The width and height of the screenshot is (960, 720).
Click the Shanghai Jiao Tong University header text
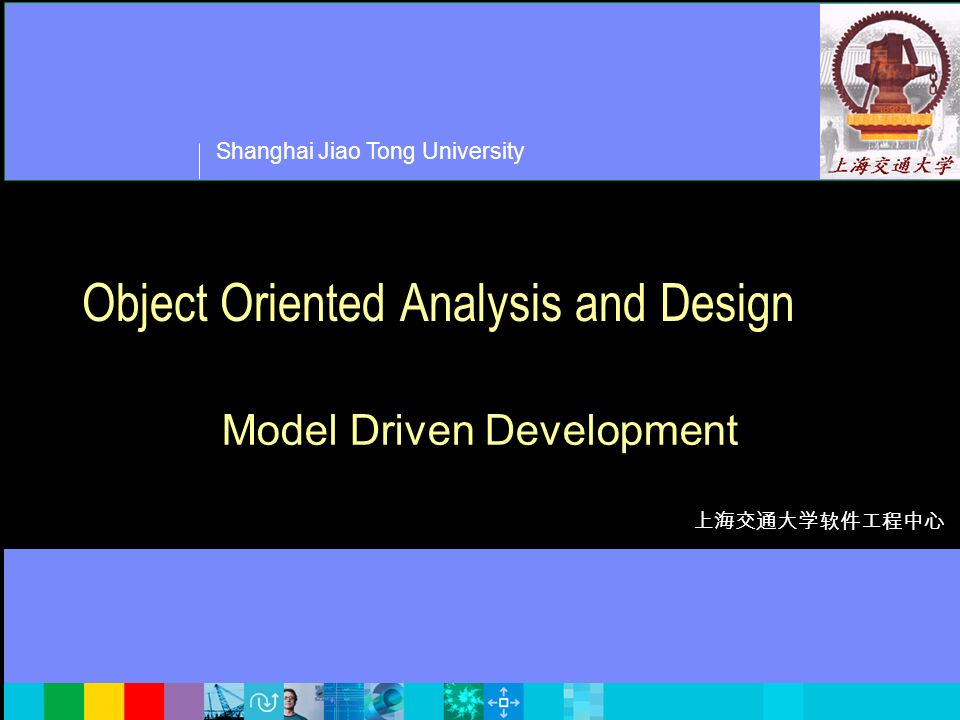pos(370,152)
